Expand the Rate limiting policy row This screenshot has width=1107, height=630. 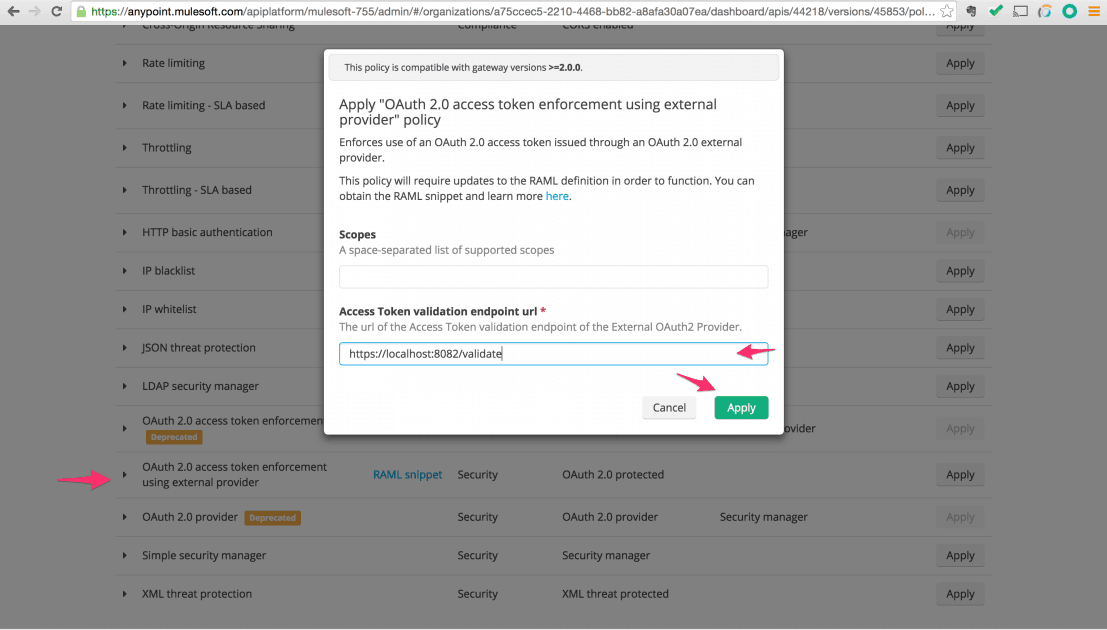(x=125, y=63)
